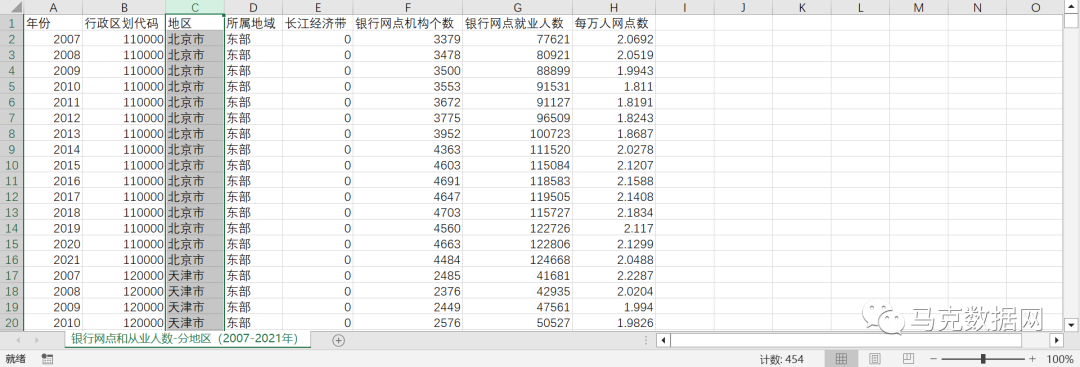Click the 银行网点机构个数 header cell
1080x367 pixels.
pos(408,23)
